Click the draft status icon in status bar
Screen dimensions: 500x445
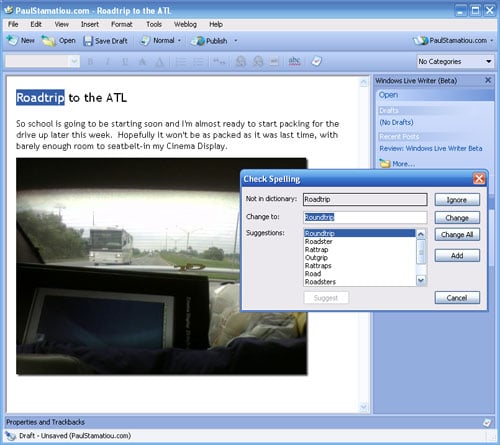(x=11, y=436)
